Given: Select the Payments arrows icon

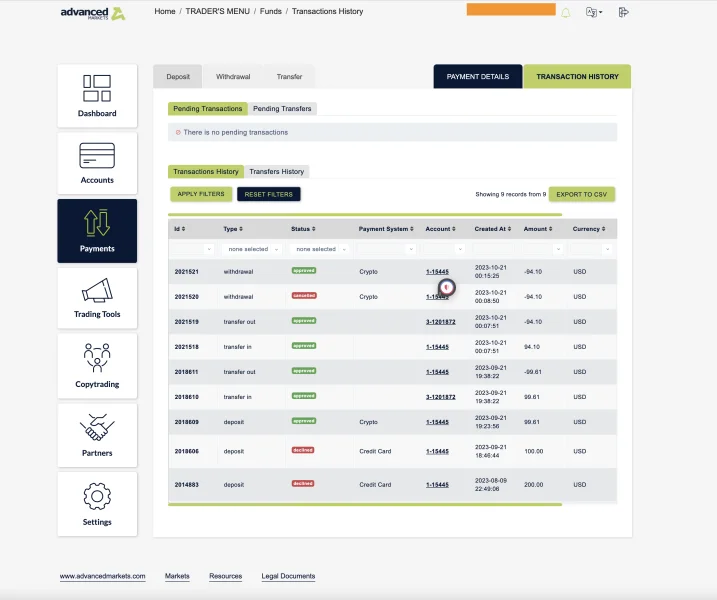Looking at the screenshot, I should (x=97, y=223).
